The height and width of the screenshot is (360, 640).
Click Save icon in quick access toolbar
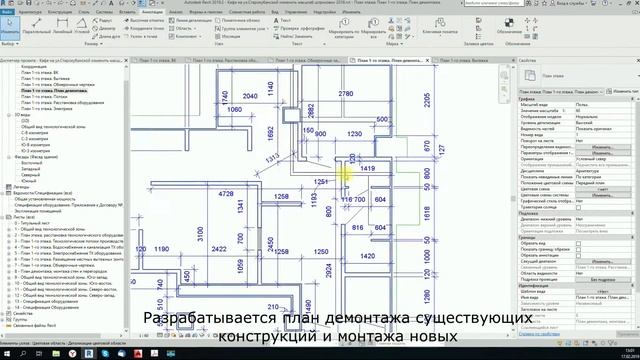[x=29, y=3]
